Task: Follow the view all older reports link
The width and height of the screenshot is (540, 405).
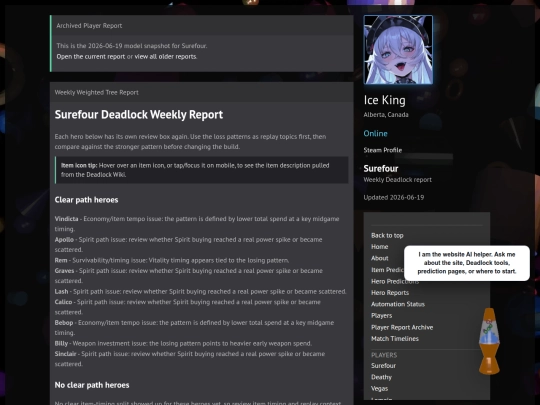Action: point(165,56)
